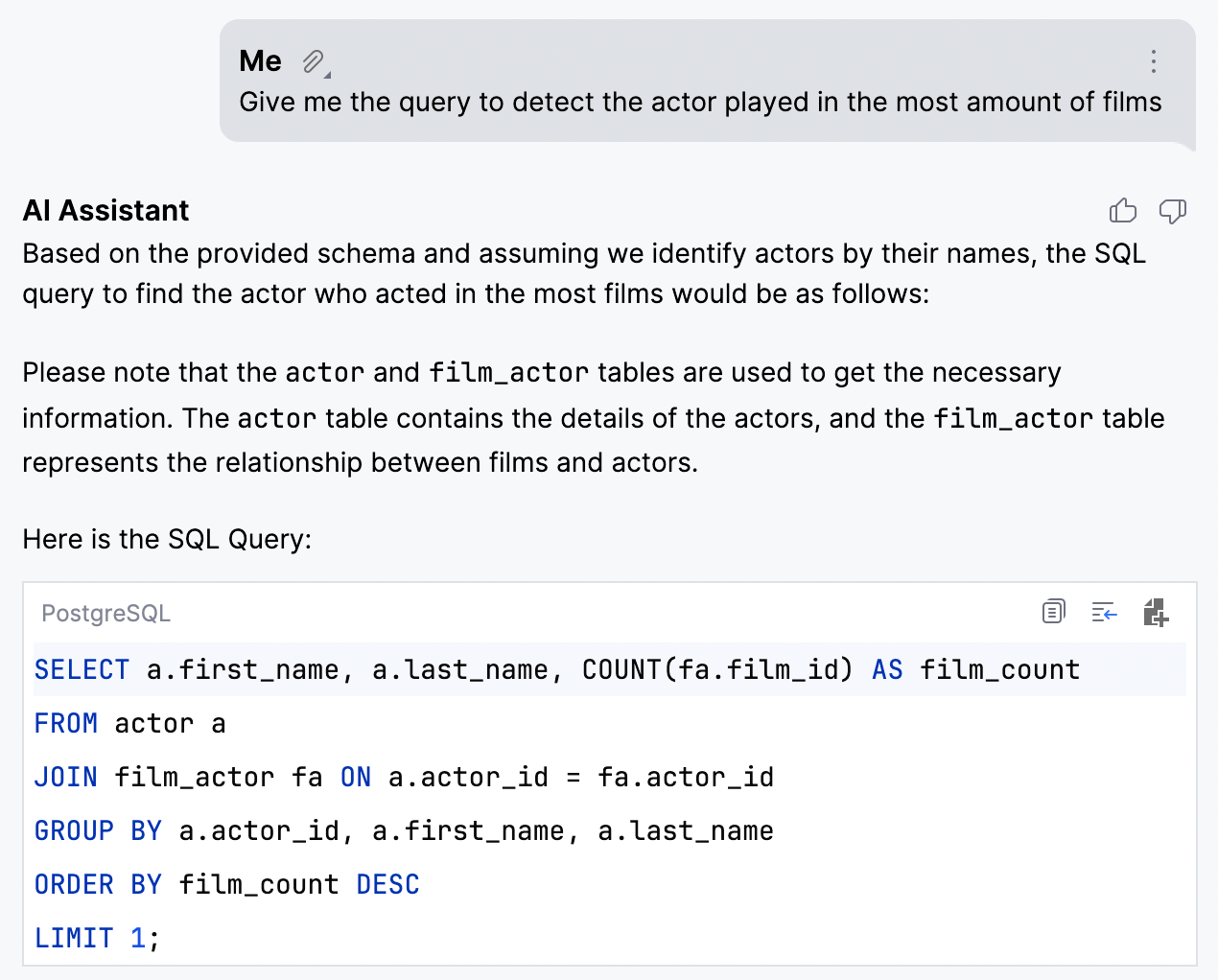Like the AI Assistant response with thumbs up
The image size is (1218, 980).
(x=1123, y=211)
